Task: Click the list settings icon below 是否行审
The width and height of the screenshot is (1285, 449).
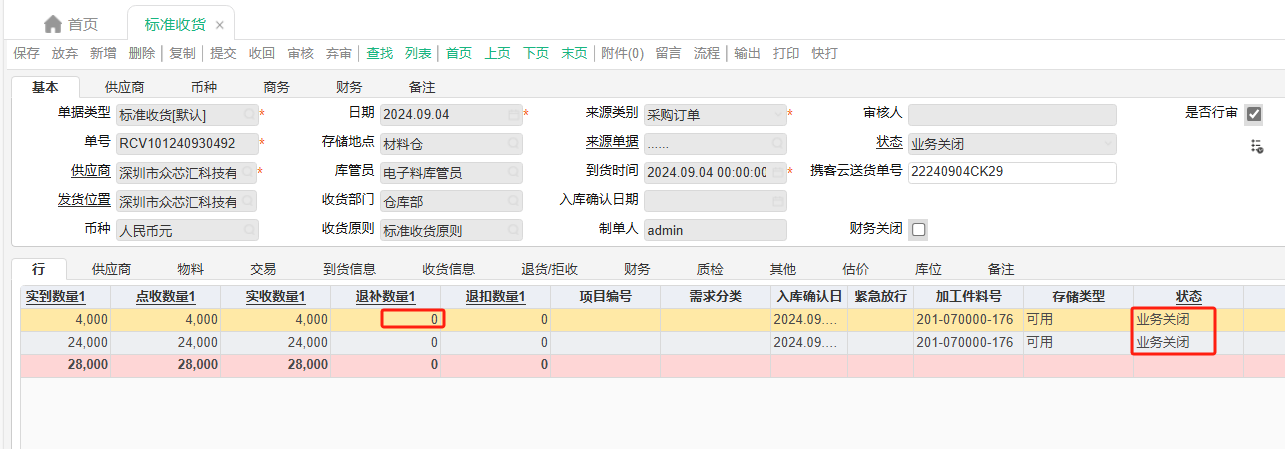Action: (x=1256, y=147)
